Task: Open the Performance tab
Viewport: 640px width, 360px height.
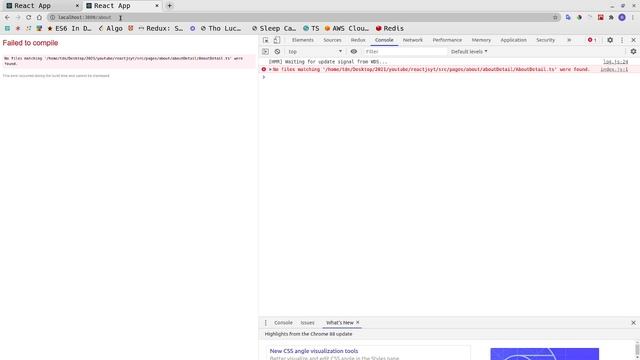Action: click(447, 40)
